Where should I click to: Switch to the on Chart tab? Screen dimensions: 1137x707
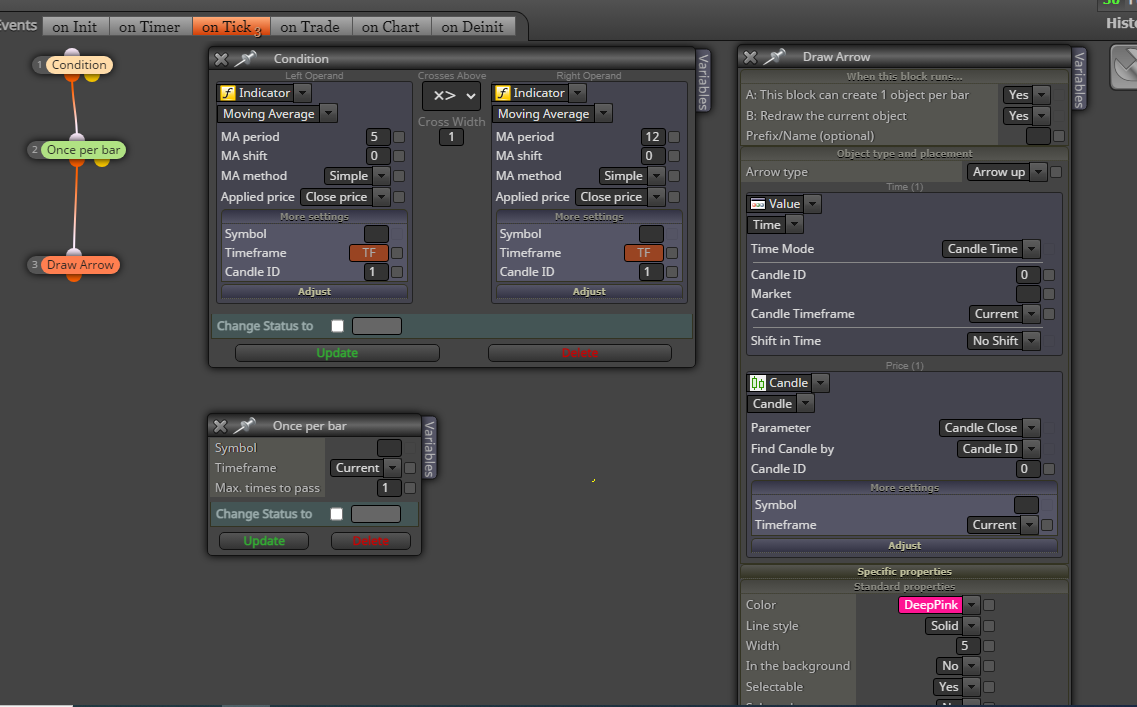click(x=391, y=27)
